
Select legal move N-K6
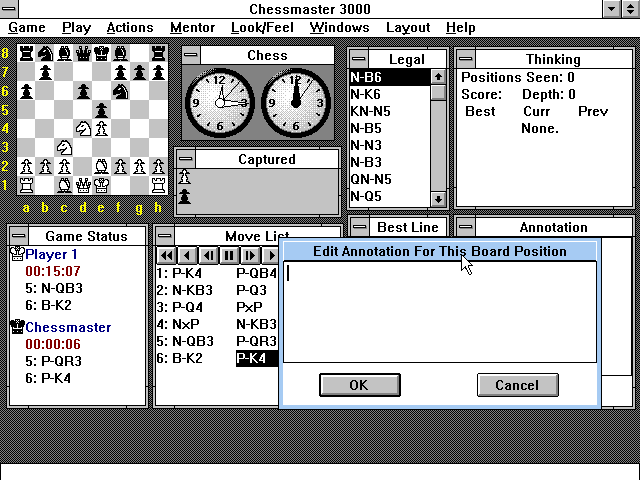tap(390, 94)
